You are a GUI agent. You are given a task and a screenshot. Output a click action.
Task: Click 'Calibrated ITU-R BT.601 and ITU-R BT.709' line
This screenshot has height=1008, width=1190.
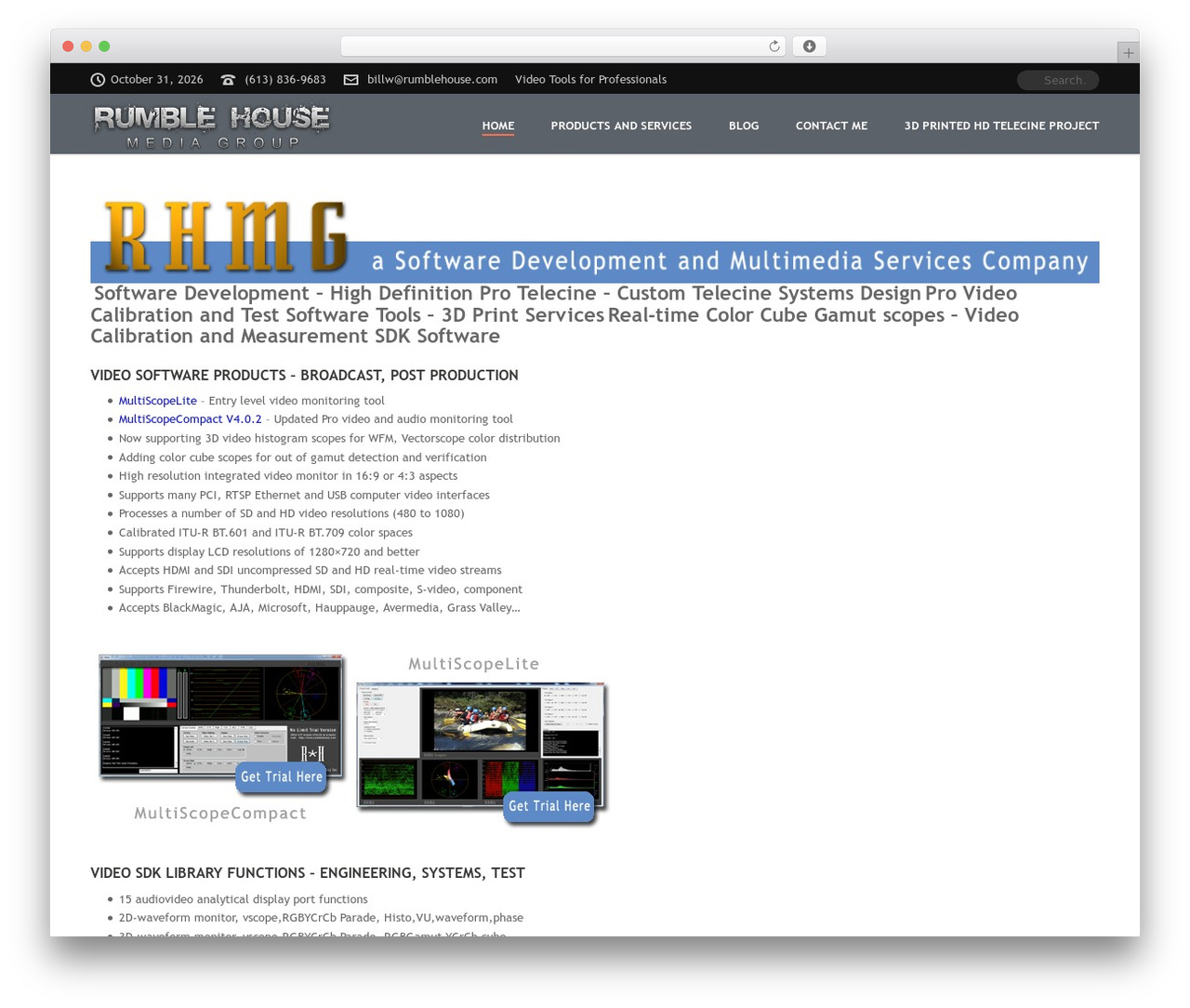(265, 533)
